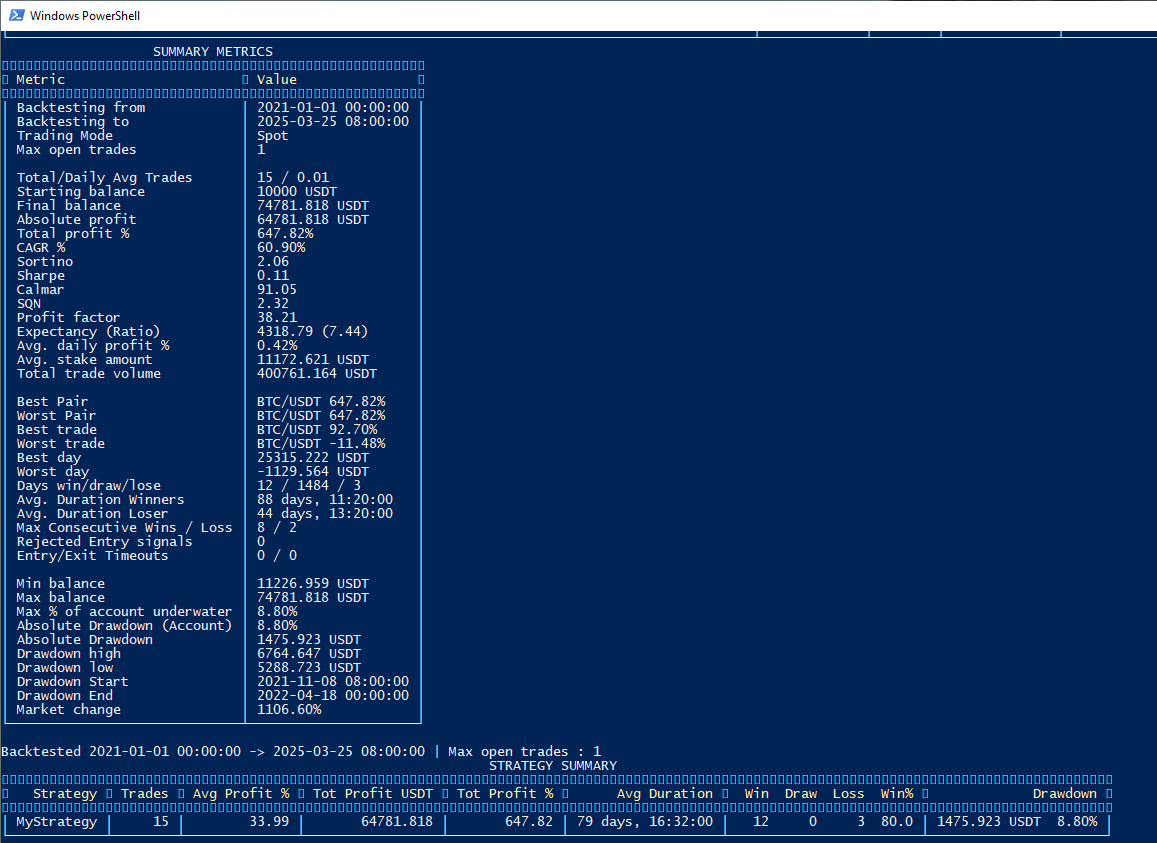Click the Rejected Entry signals label

pos(104,543)
